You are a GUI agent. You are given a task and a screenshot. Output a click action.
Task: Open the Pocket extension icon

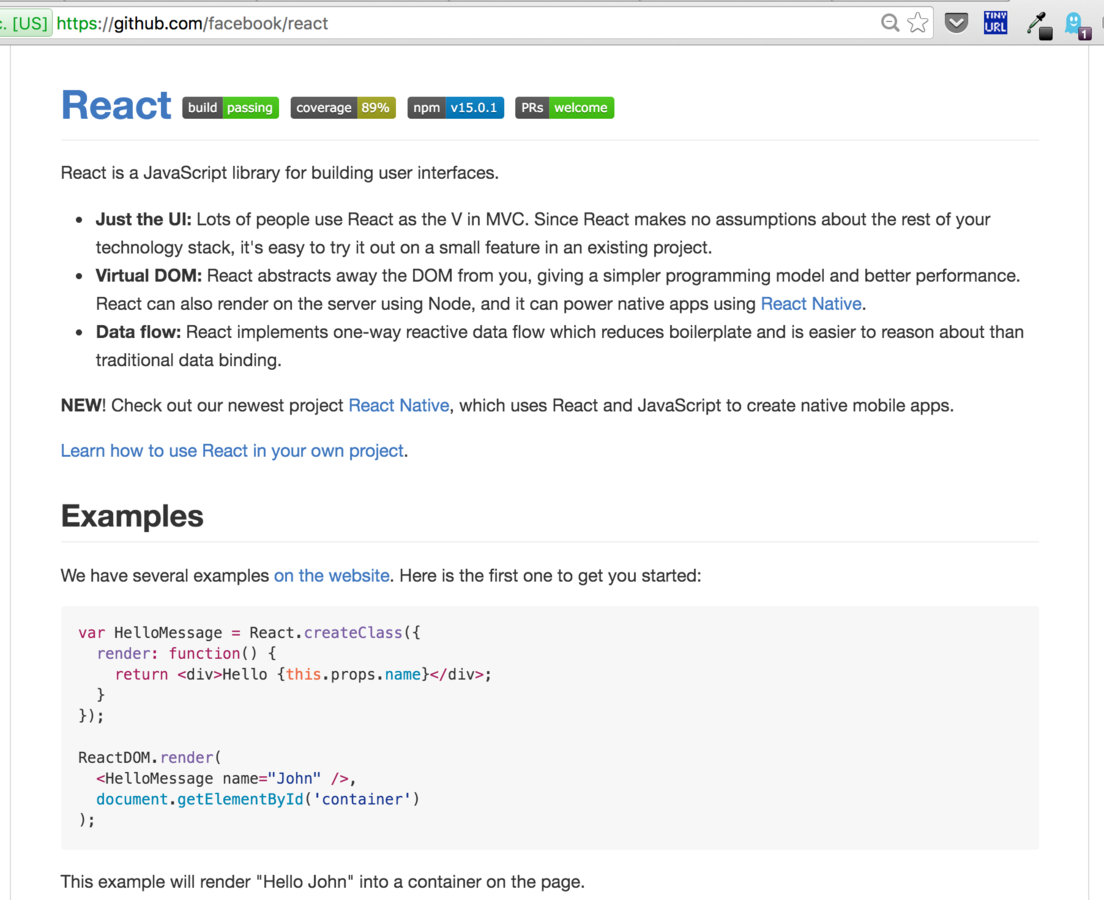(956, 23)
